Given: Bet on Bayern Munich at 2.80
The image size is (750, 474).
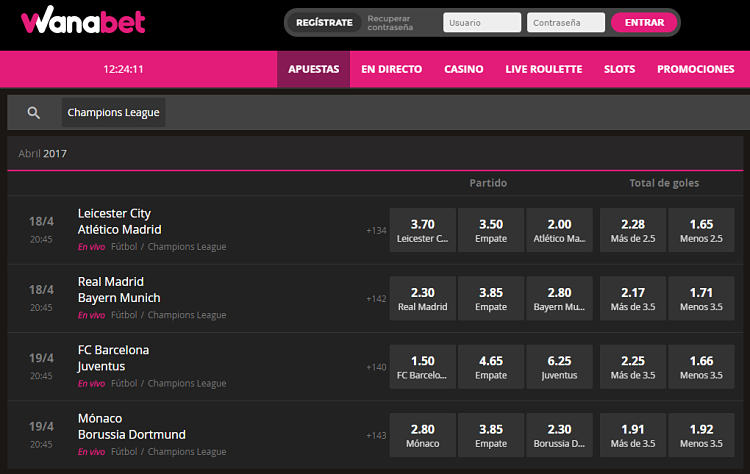Looking at the screenshot, I should pyautogui.click(x=560, y=298).
